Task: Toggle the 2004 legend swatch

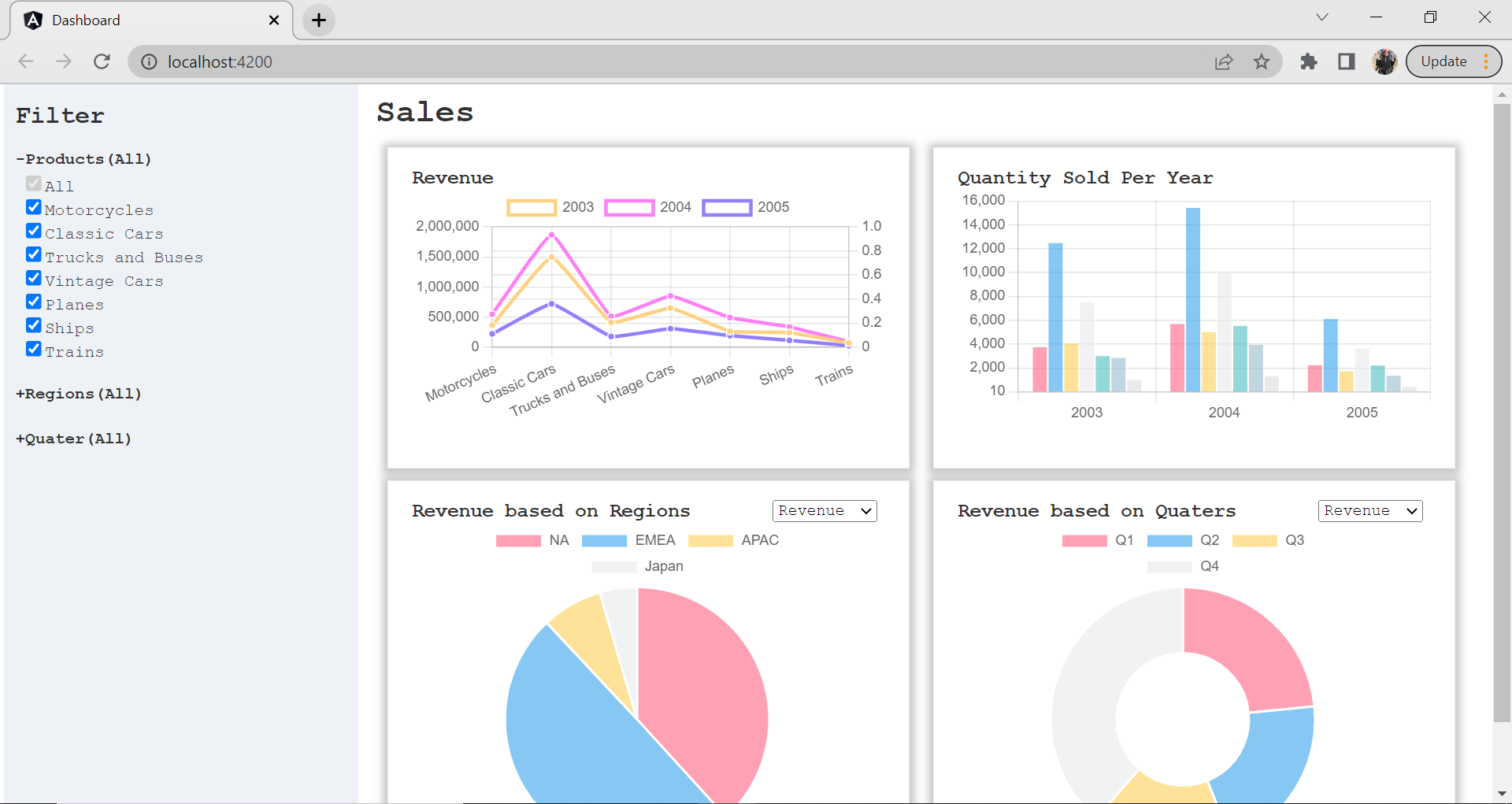Action: click(x=629, y=207)
